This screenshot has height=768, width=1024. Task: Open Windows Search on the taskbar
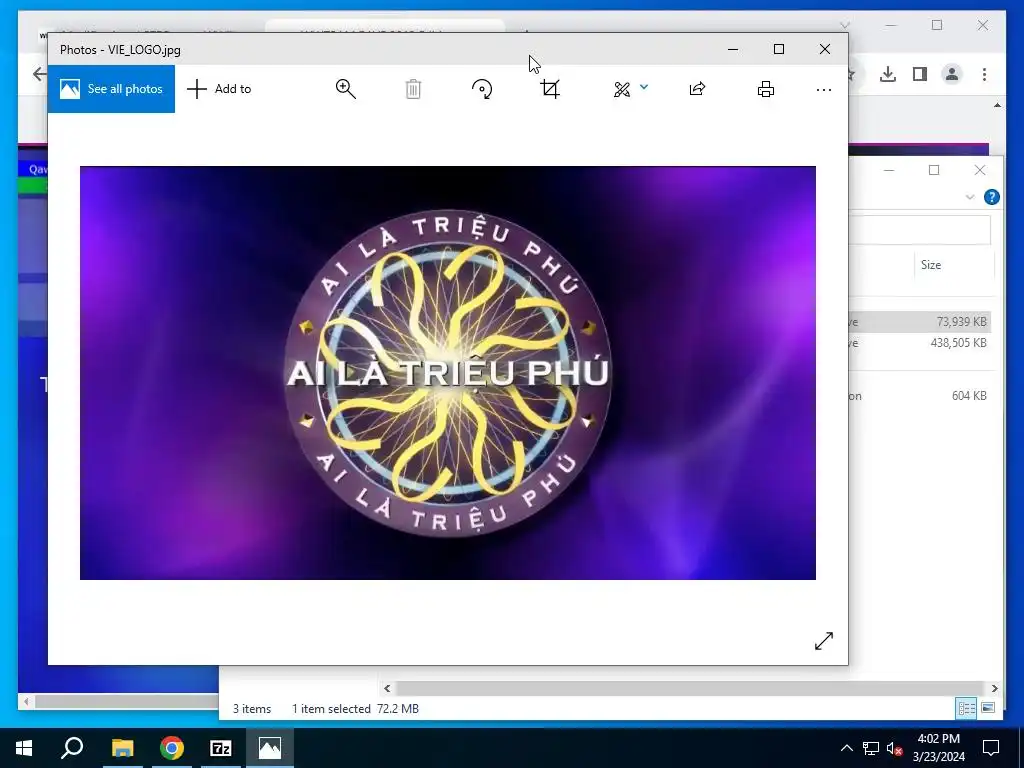point(72,748)
